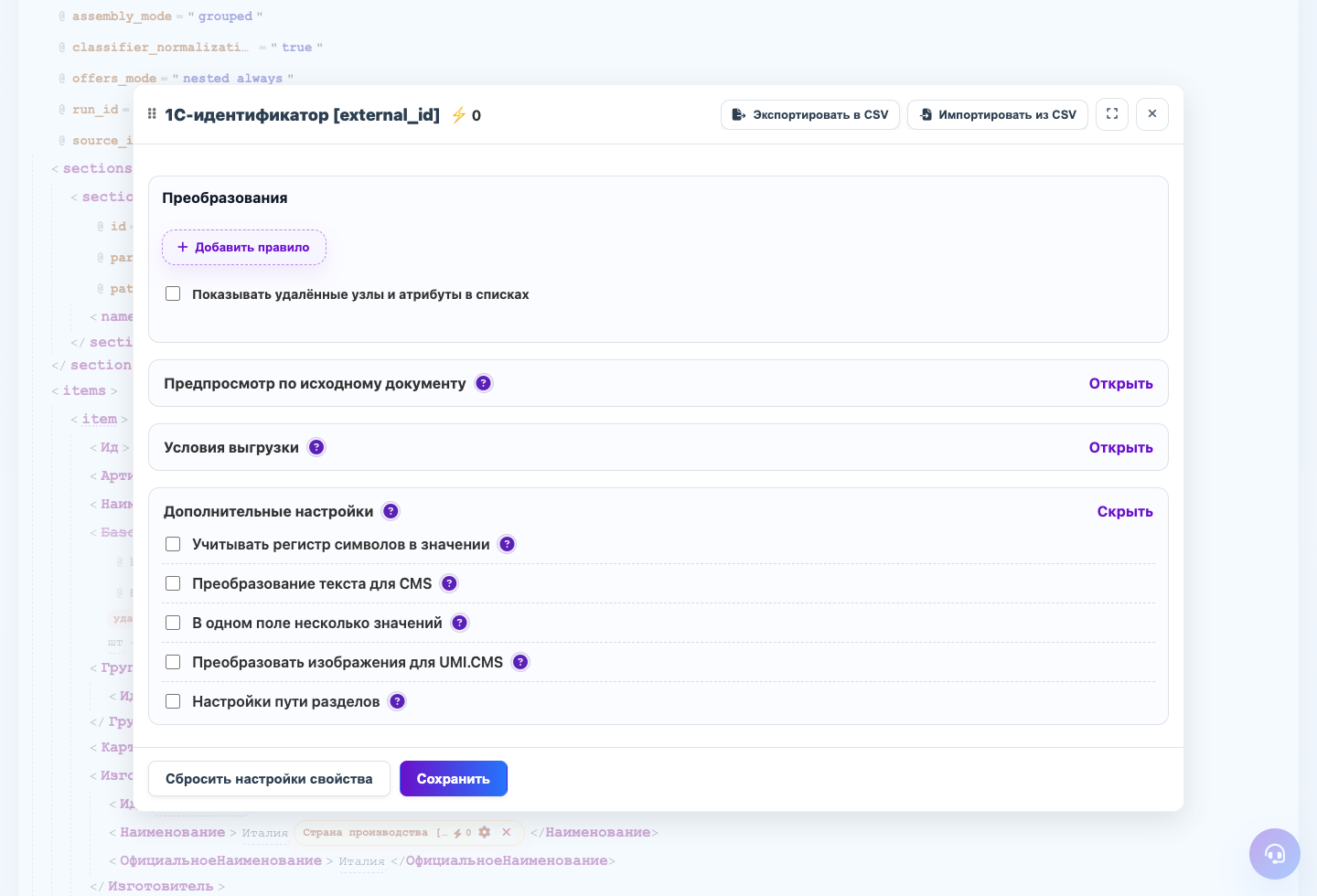Remove the Страна производства tag with X

507,832
